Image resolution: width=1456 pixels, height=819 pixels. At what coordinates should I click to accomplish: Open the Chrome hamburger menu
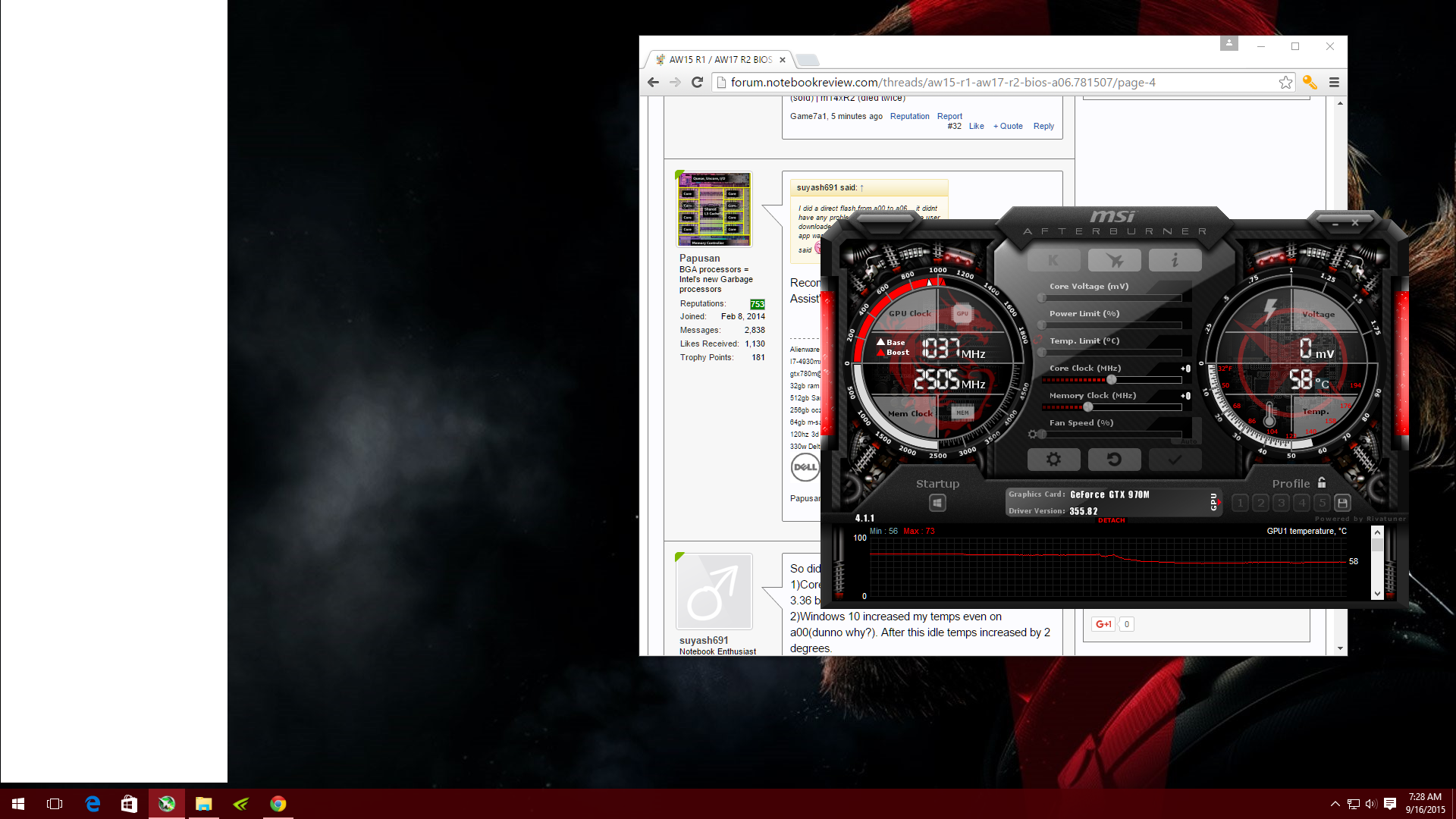[x=1334, y=83]
